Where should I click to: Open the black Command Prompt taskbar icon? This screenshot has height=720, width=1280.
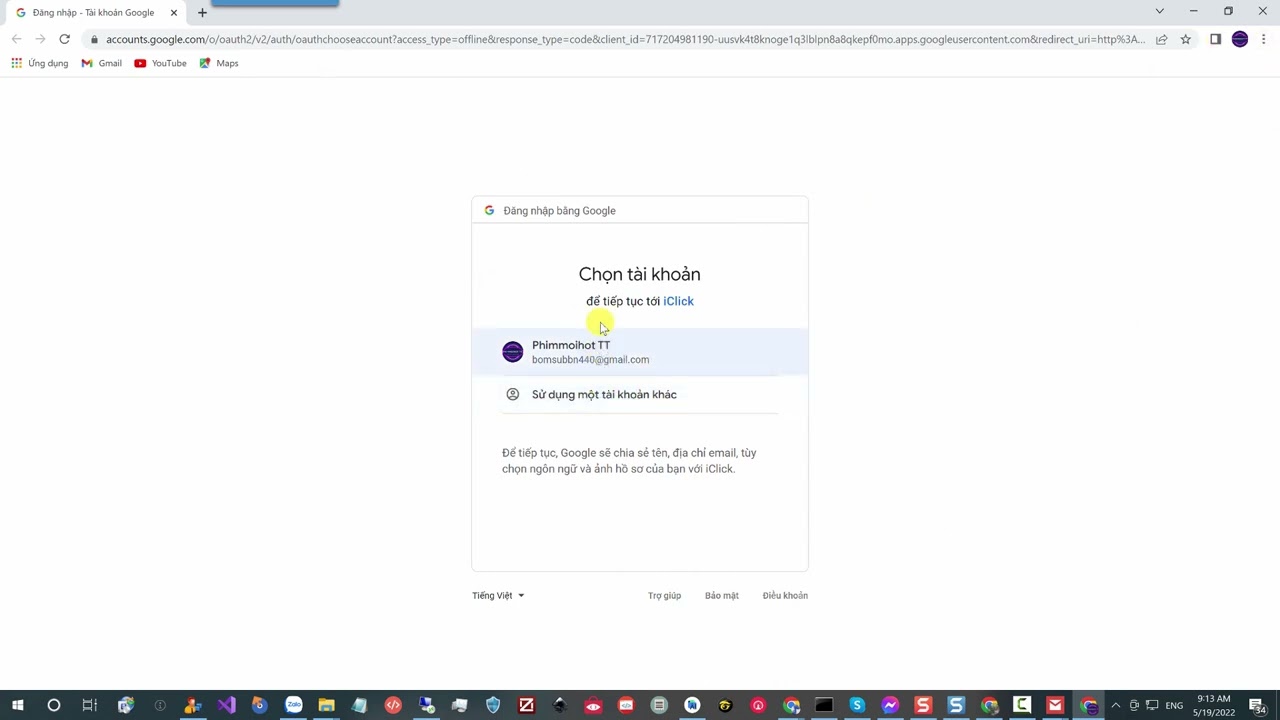tap(824, 705)
